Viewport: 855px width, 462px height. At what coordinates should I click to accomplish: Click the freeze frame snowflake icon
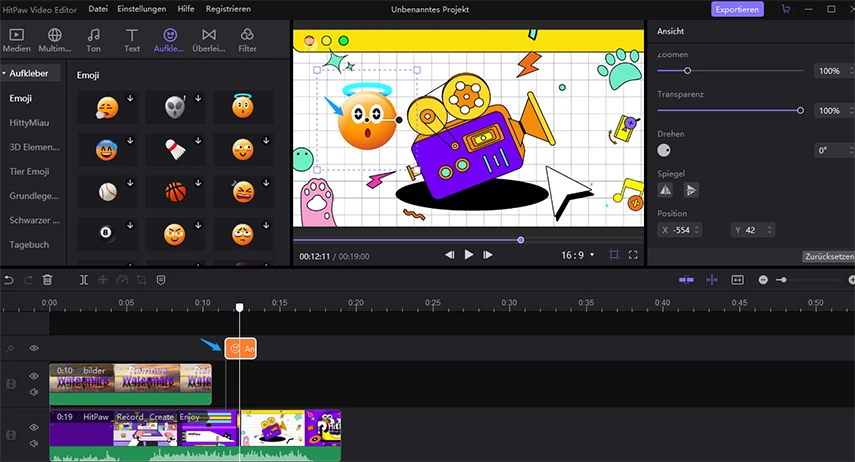[x=103, y=280]
